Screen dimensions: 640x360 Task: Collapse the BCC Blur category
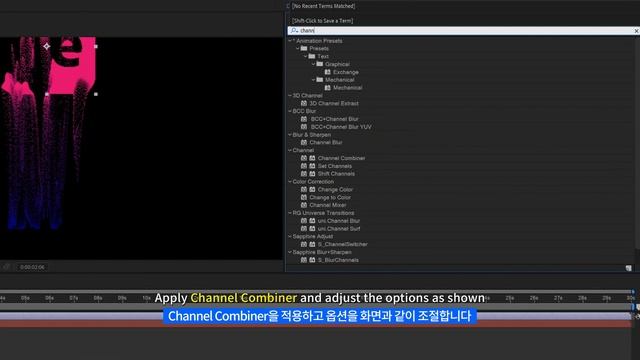pyautogui.click(x=290, y=111)
